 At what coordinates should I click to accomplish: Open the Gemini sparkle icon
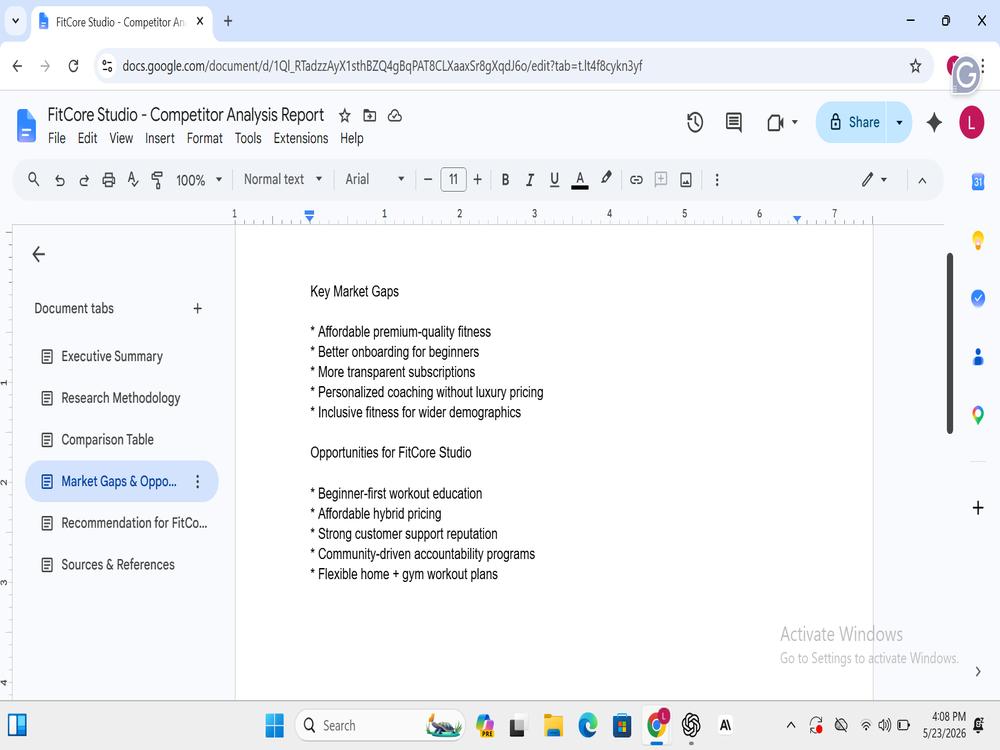pyautogui.click(x=934, y=122)
